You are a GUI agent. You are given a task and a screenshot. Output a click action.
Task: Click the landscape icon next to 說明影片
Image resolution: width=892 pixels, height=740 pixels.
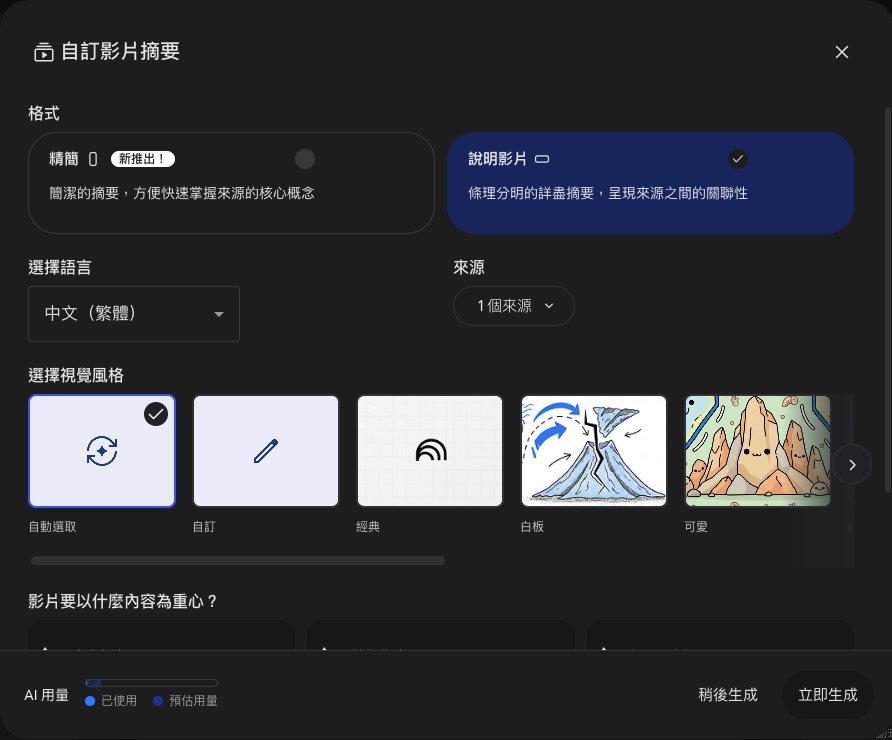point(542,159)
